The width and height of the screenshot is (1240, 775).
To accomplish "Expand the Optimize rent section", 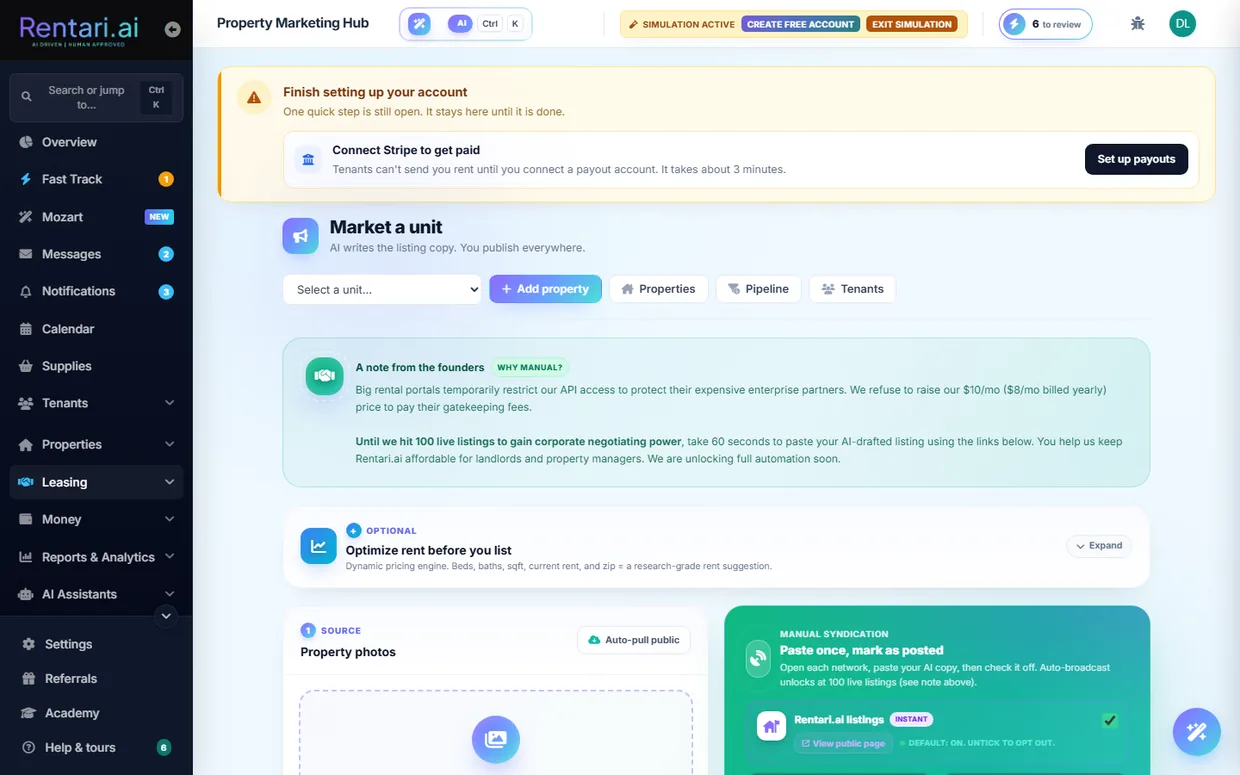I will pyautogui.click(x=1099, y=546).
